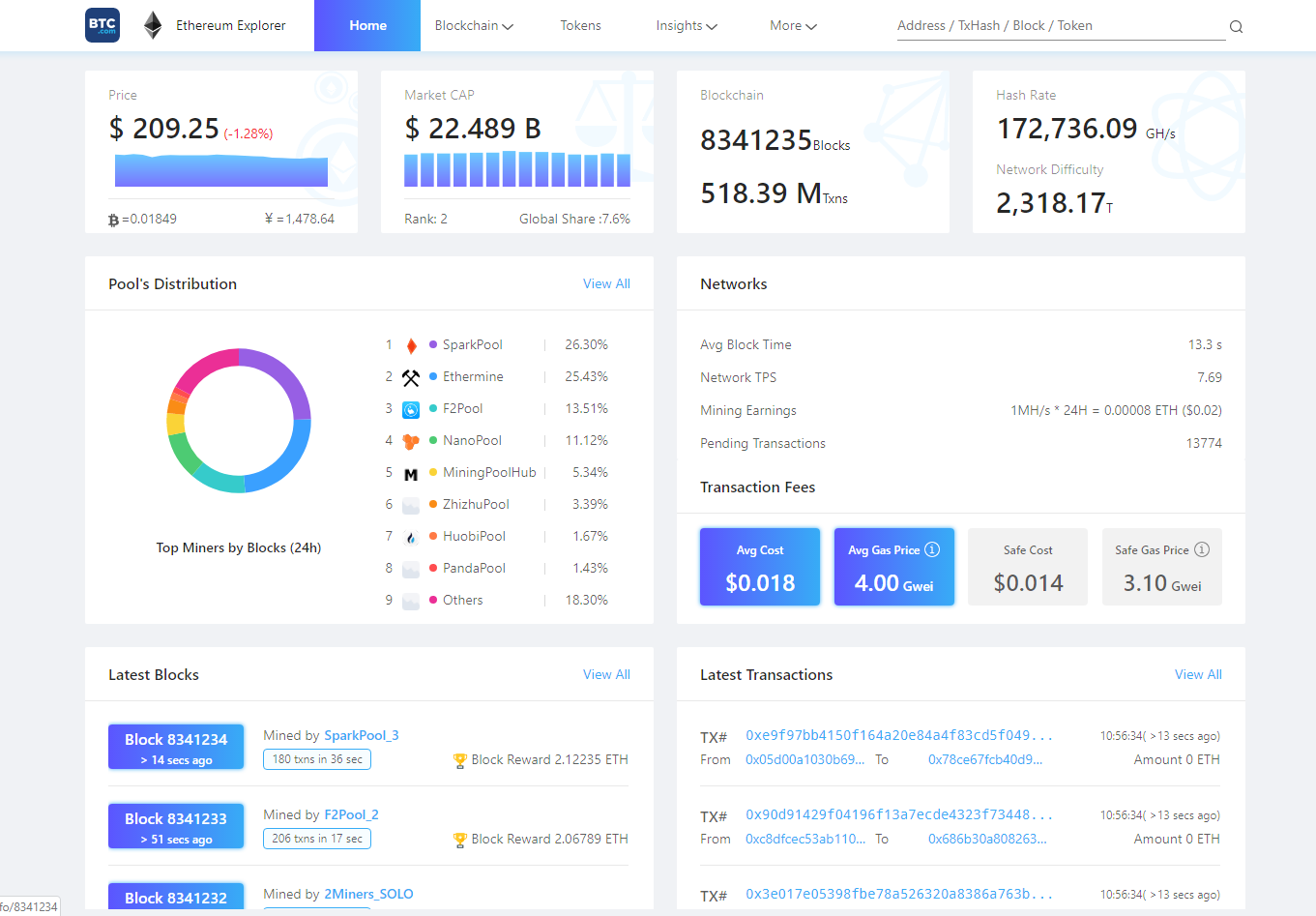Click the HuobiPool flame icon
1316x916 pixels.
tap(411, 537)
